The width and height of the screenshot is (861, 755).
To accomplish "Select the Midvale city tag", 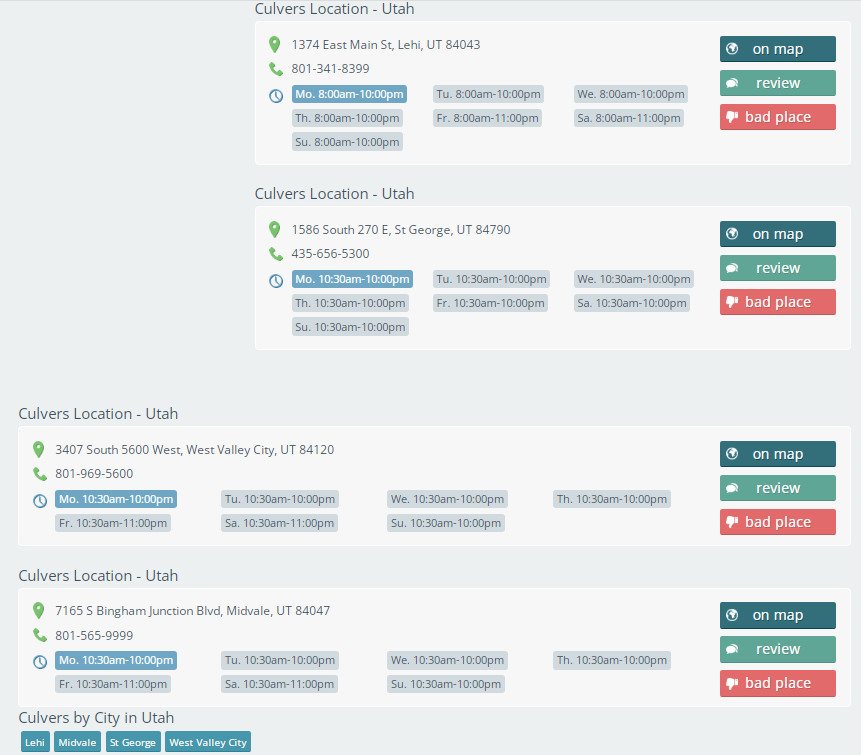I will 77,742.
